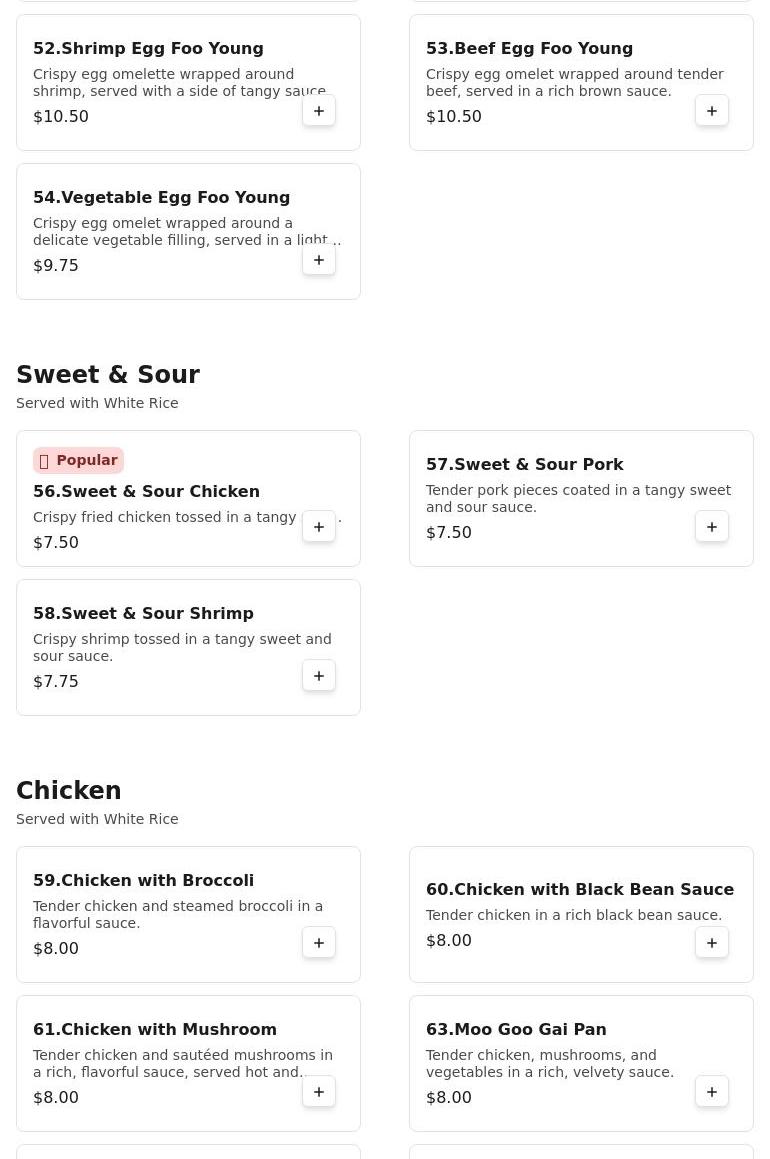Click plus icon for Chicken with Mushroom
This screenshot has height=1159, width=770.
318,1092
